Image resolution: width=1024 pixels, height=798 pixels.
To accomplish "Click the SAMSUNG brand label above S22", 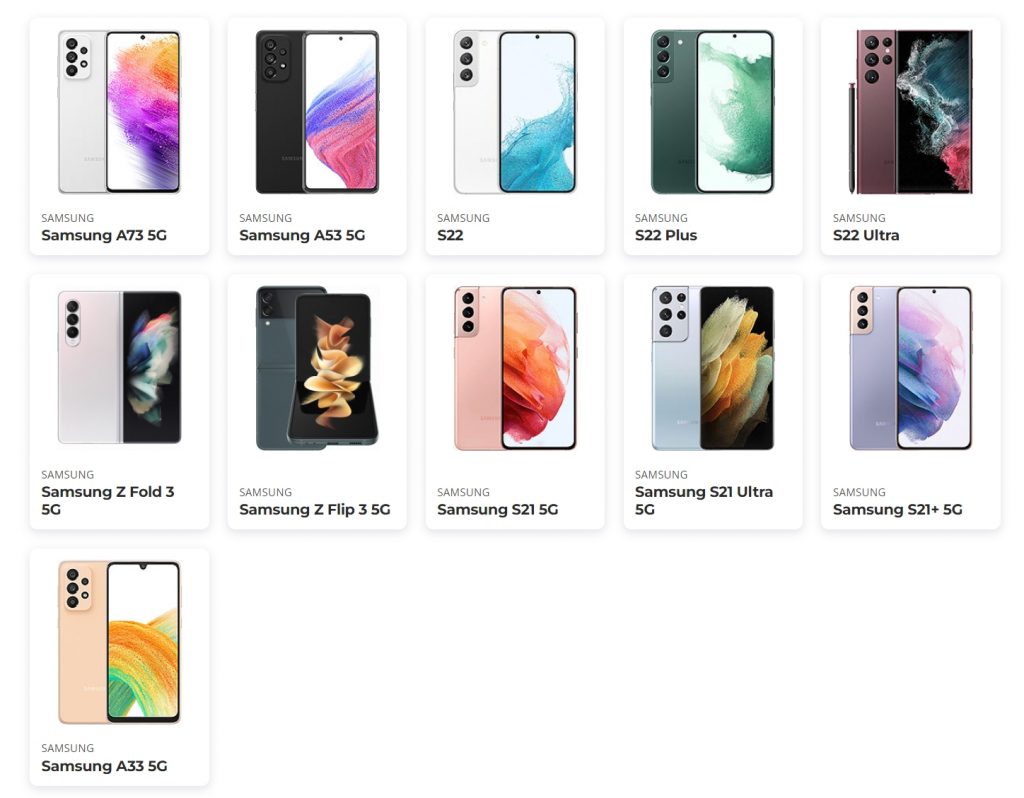I will coord(463,218).
